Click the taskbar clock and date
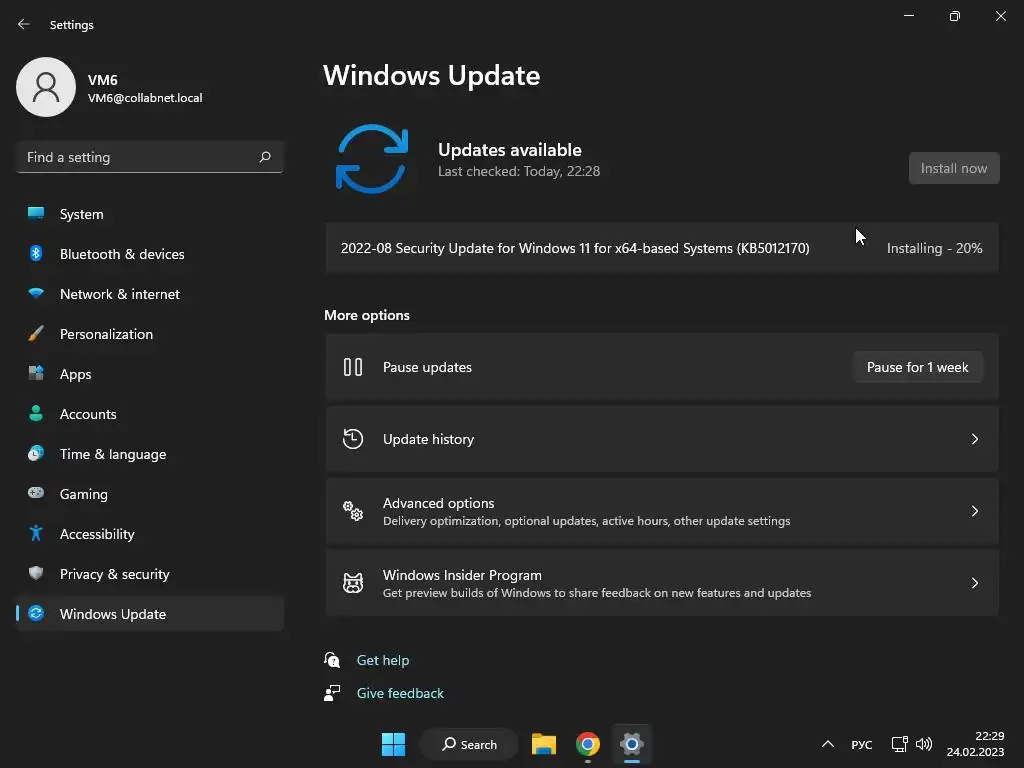 pyautogui.click(x=975, y=744)
